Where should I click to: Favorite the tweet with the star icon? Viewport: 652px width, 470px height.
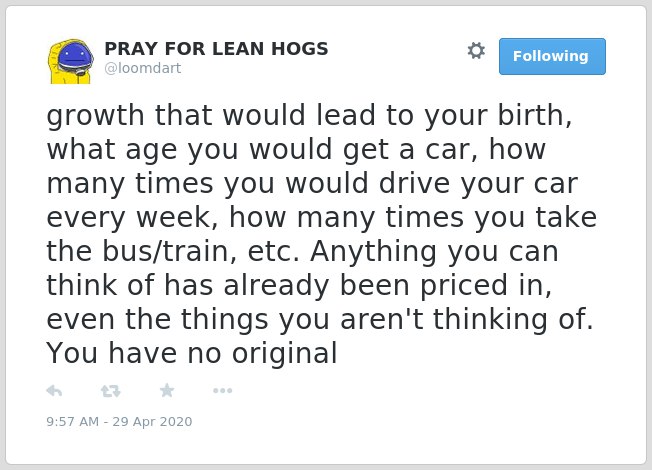click(x=167, y=391)
